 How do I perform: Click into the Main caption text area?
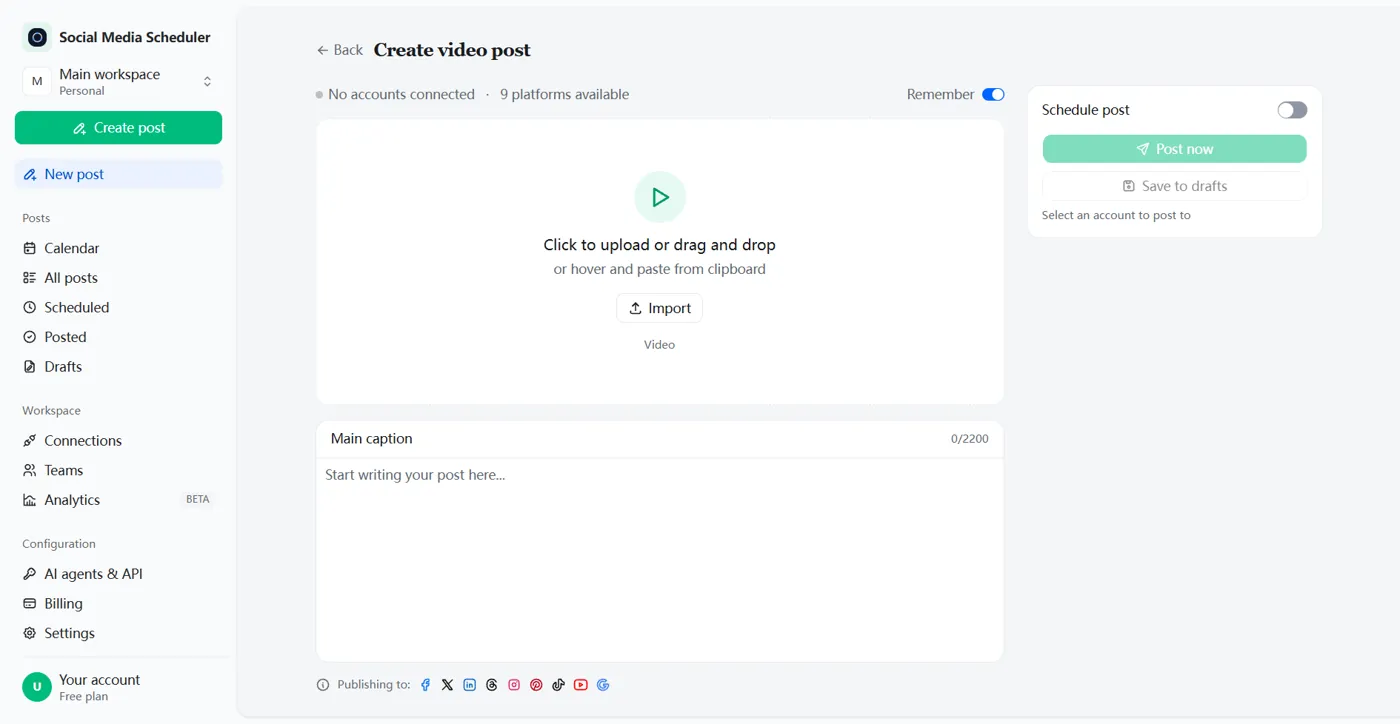click(x=660, y=560)
